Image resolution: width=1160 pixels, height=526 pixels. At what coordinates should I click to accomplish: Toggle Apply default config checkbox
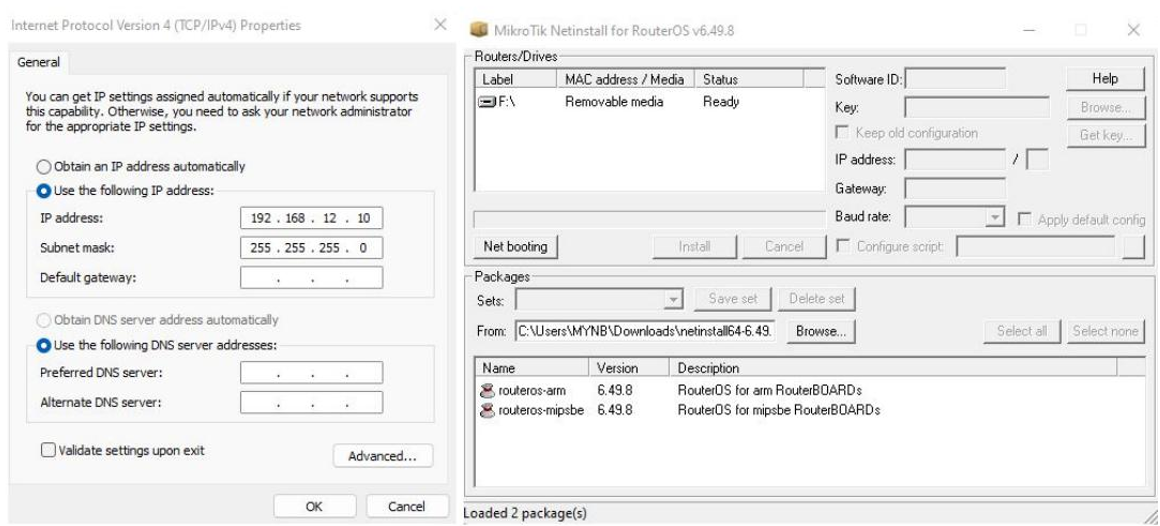click(1025, 220)
